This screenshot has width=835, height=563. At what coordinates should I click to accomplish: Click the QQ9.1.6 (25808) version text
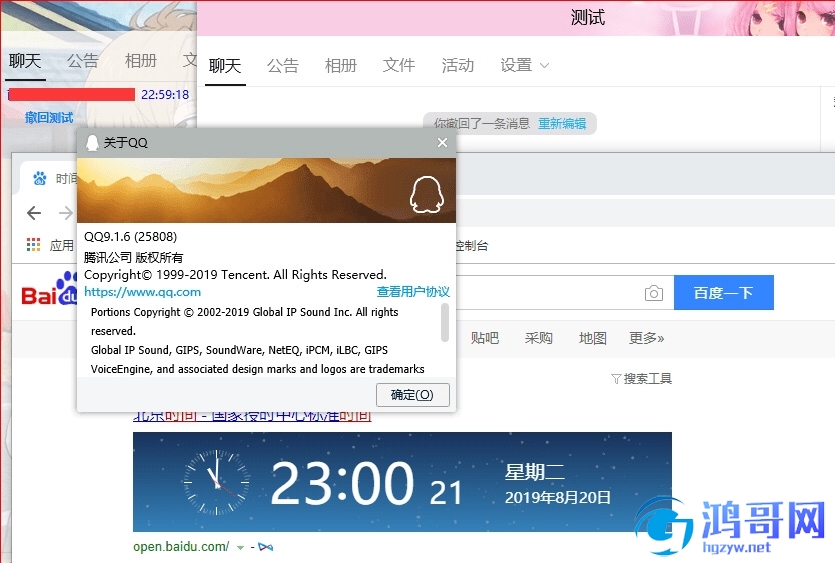[x=130, y=236]
